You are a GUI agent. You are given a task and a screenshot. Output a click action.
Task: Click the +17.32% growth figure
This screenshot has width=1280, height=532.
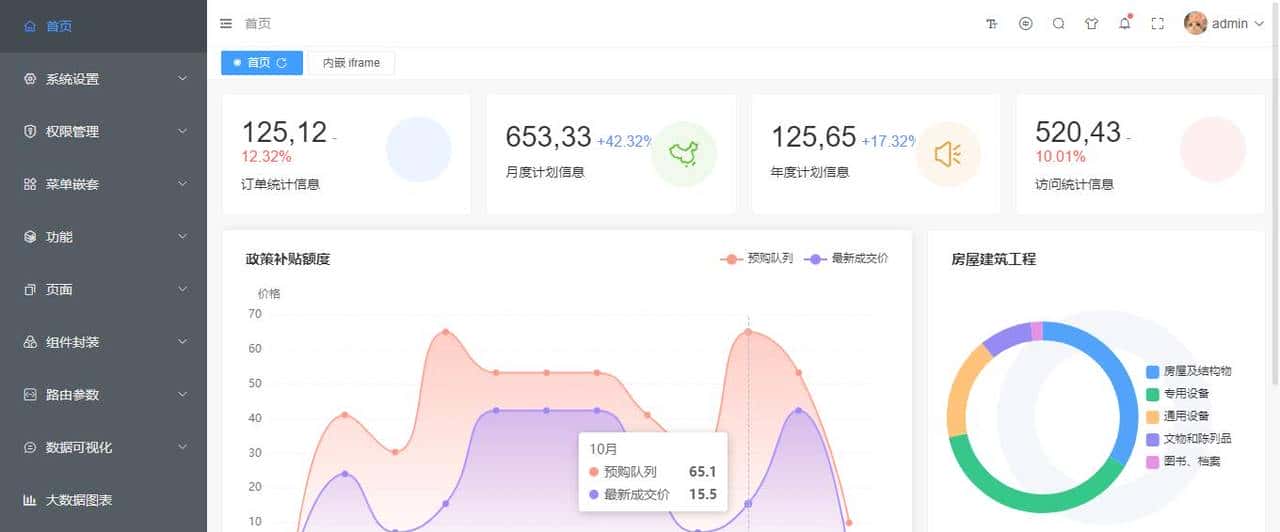click(889, 142)
